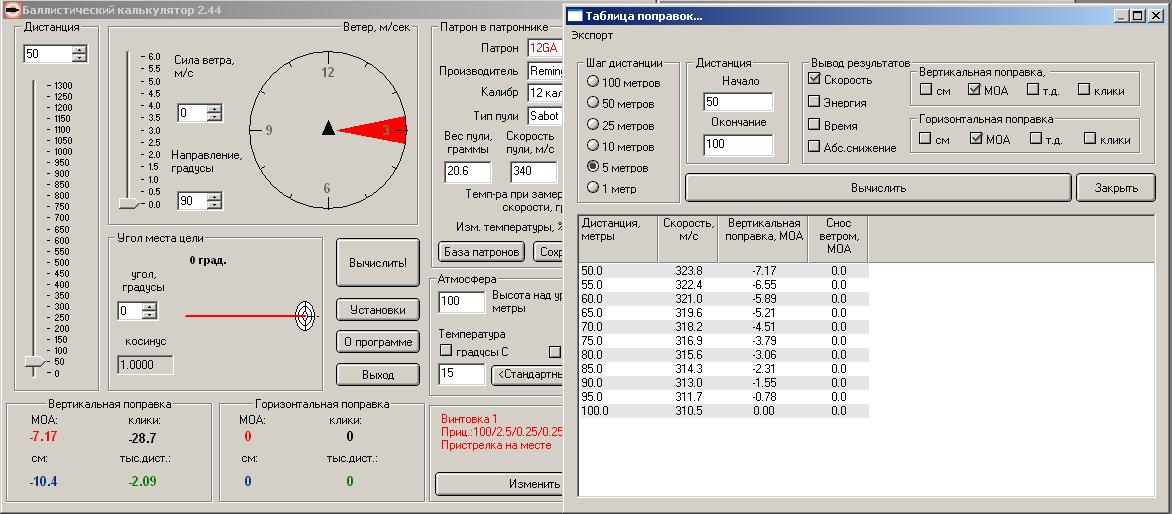Select the 100 метров step radio button
Viewport: 1172px width, 514px height.
pos(594,82)
